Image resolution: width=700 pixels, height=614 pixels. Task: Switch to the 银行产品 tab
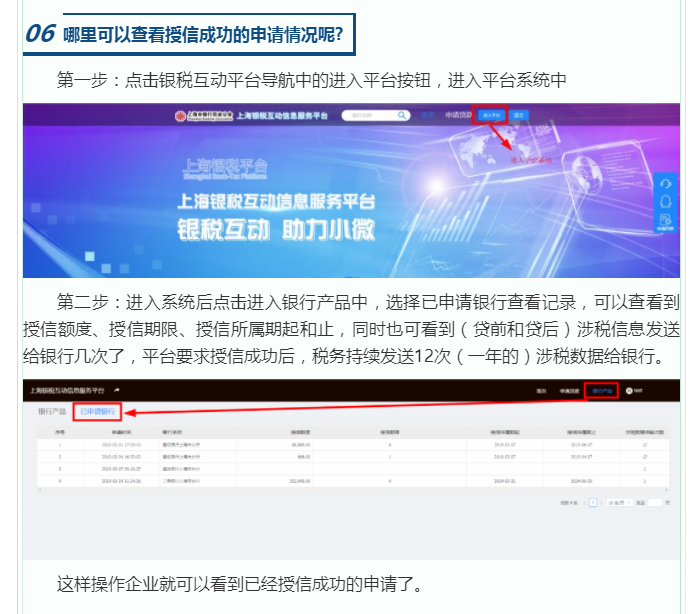52,411
